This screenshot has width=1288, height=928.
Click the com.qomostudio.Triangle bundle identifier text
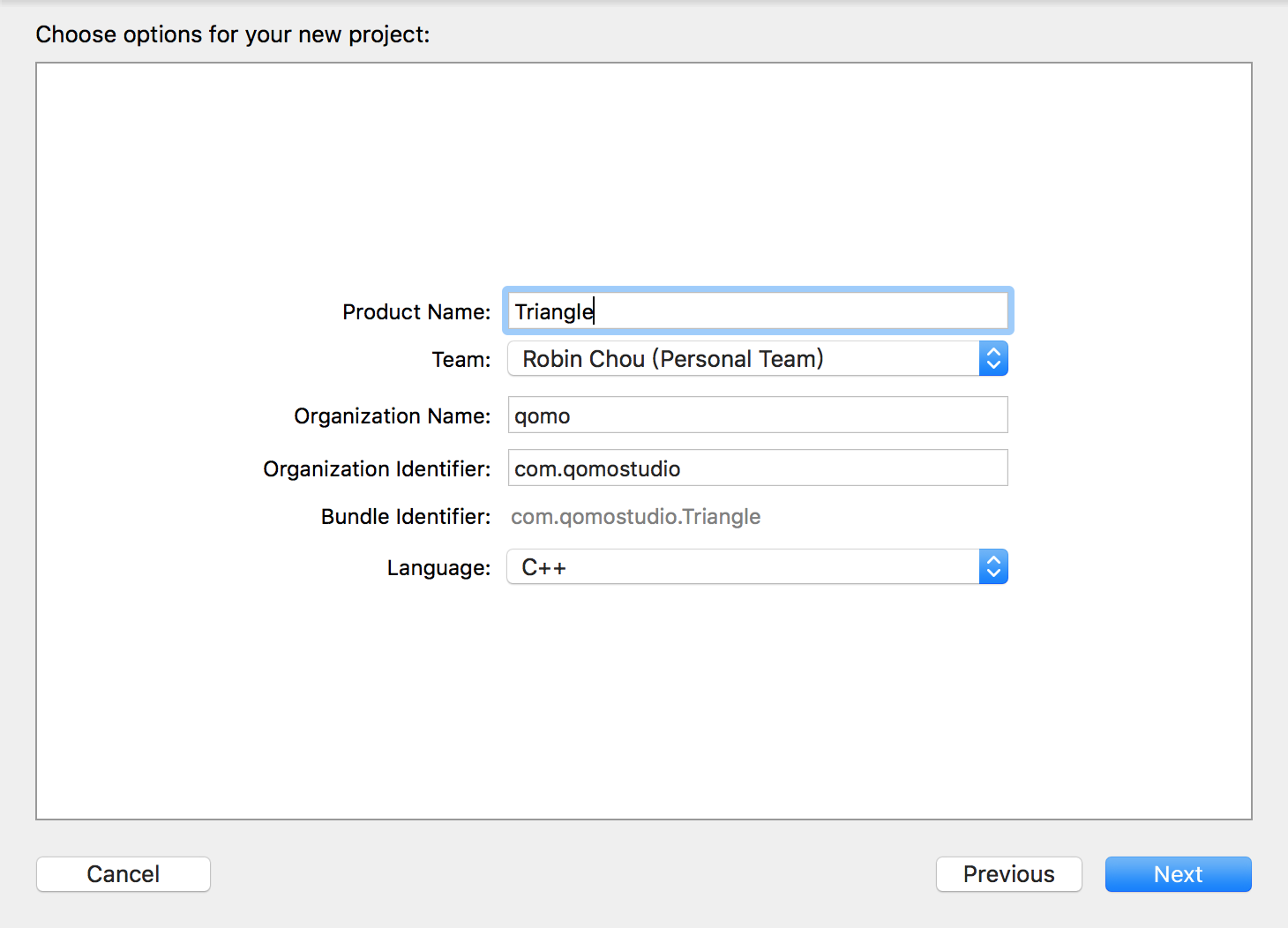click(636, 517)
